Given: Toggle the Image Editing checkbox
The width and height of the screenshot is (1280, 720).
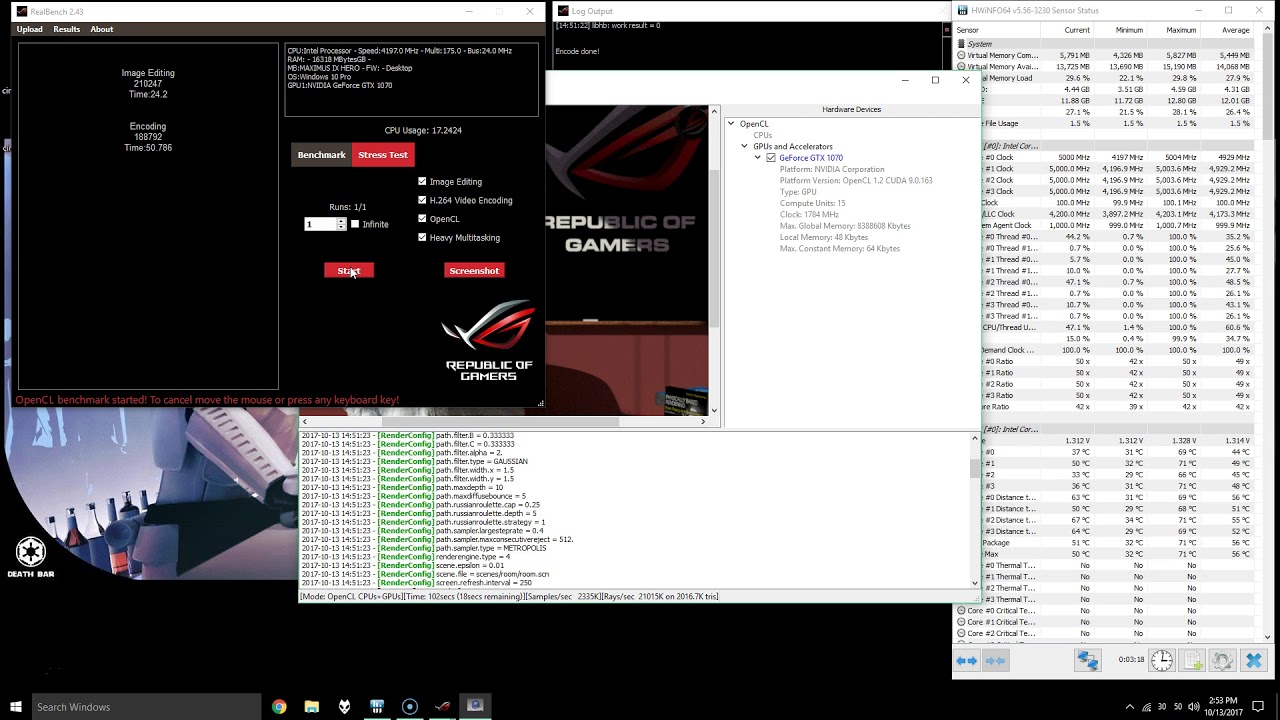Looking at the screenshot, I should point(422,182).
